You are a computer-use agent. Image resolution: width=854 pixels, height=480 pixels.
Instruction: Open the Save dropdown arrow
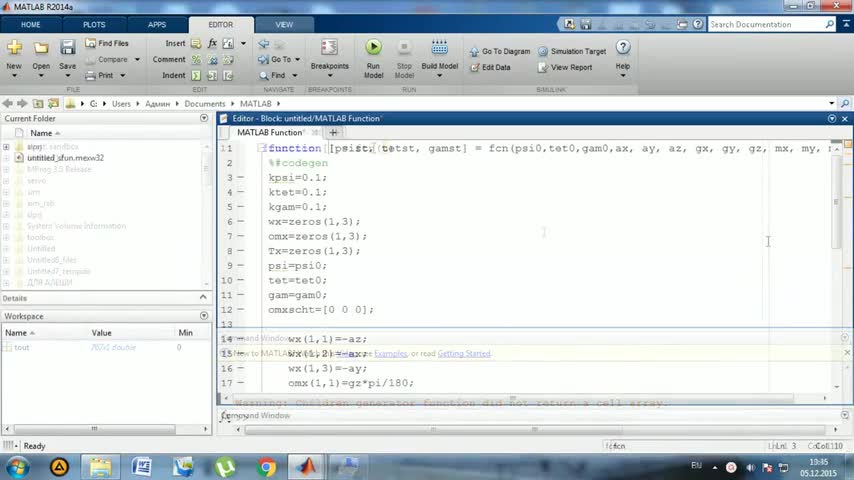pyautogui.click(x=68, y=76)
